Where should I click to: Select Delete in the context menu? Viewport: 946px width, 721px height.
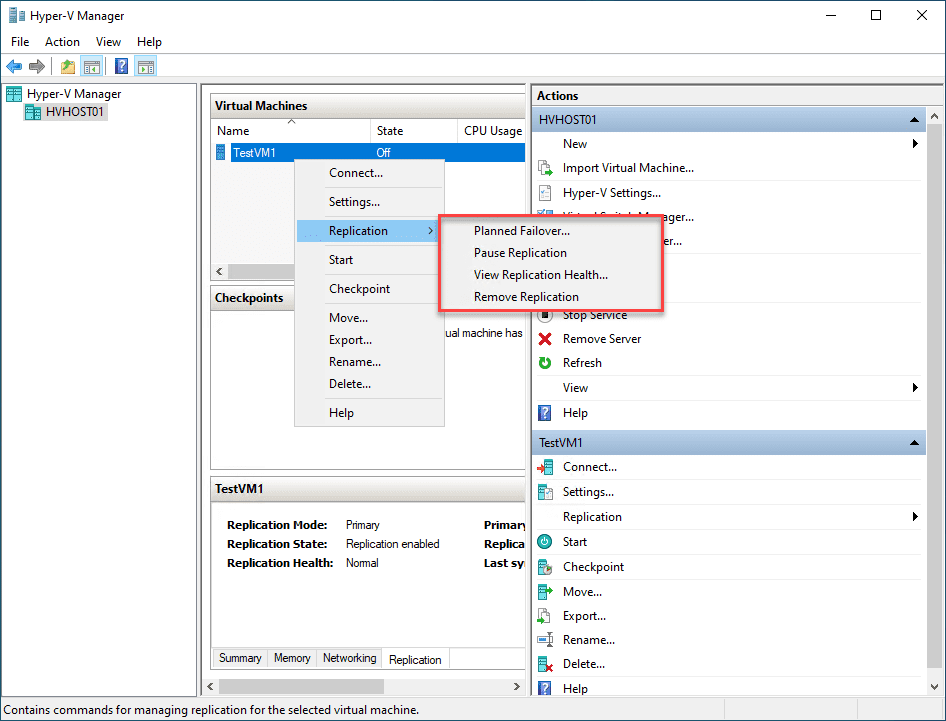click(x=369, y=384)
